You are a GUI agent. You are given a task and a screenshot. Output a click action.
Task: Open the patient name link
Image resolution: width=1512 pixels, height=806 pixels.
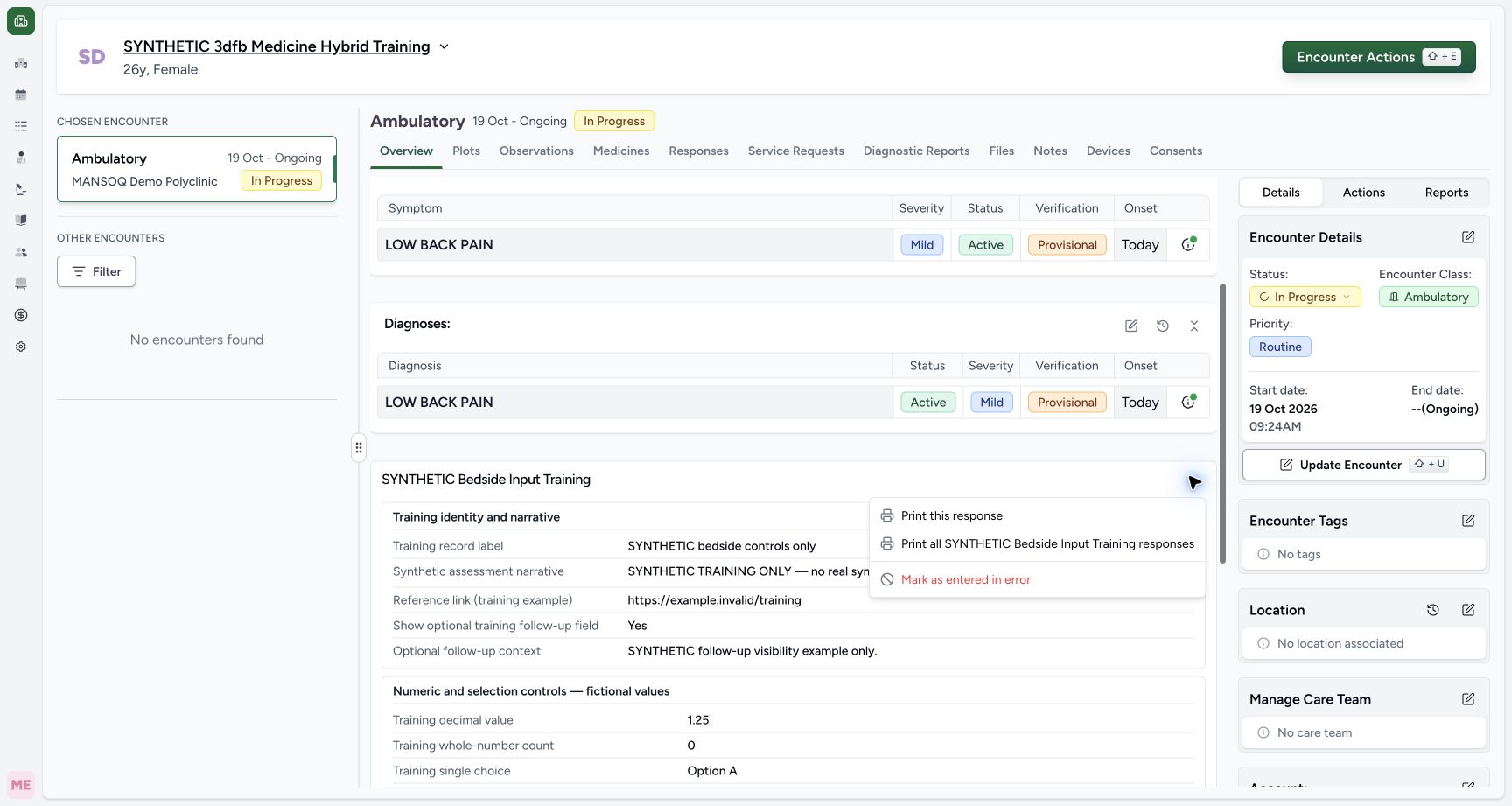pos(276,46)
